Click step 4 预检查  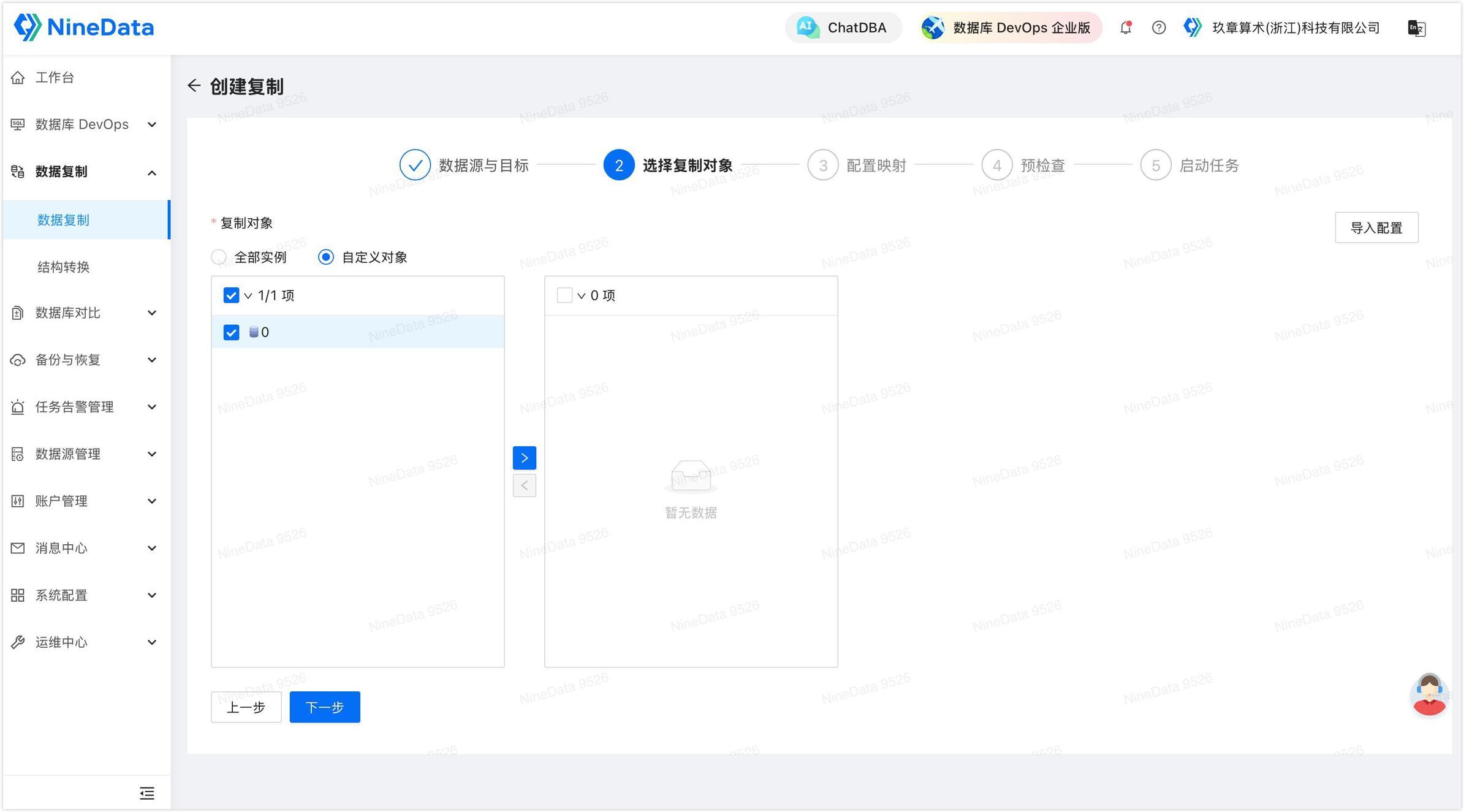point(1023,165)
